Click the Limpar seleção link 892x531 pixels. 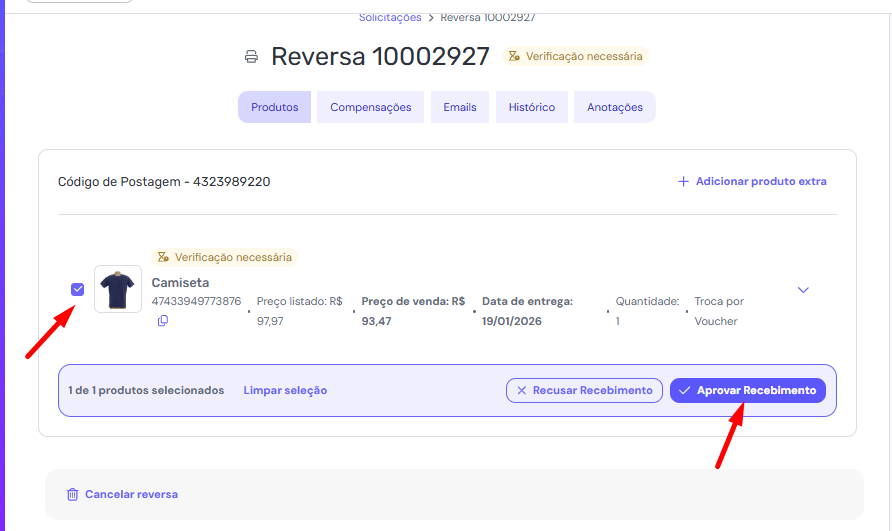tap(285, 391)
